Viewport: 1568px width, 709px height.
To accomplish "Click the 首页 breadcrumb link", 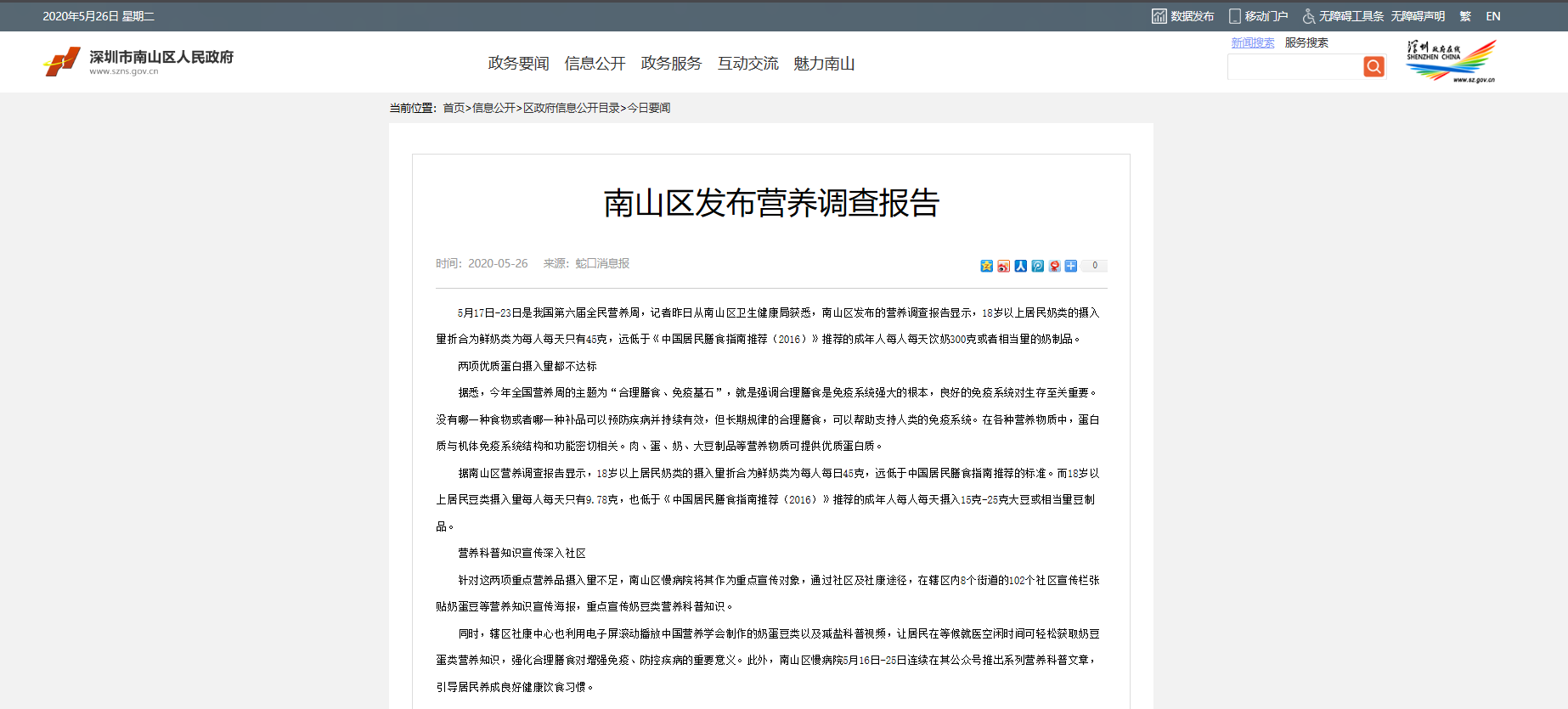I will (x=454, y=108).
